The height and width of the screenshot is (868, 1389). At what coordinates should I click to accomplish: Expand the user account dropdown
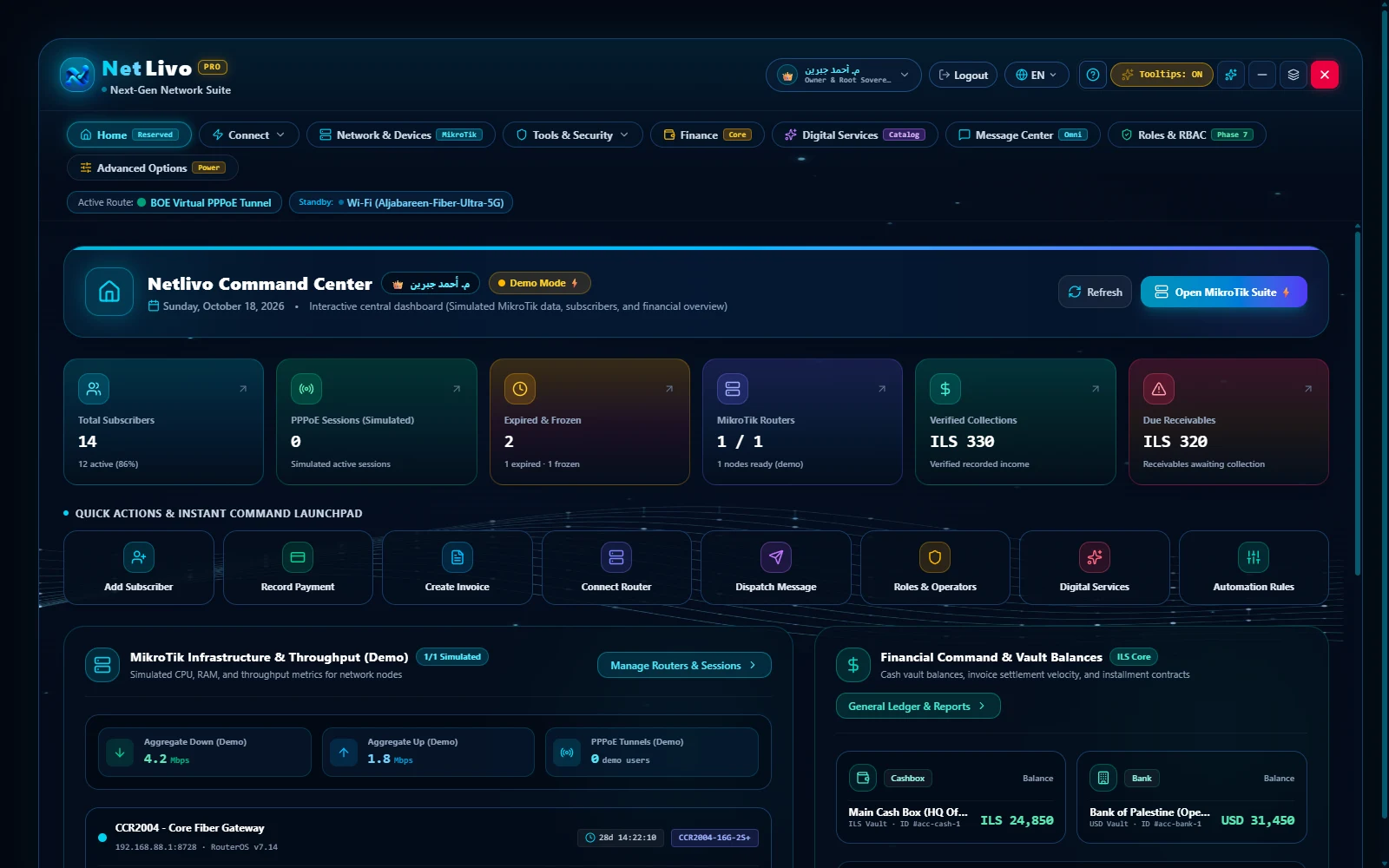point(843,75)
